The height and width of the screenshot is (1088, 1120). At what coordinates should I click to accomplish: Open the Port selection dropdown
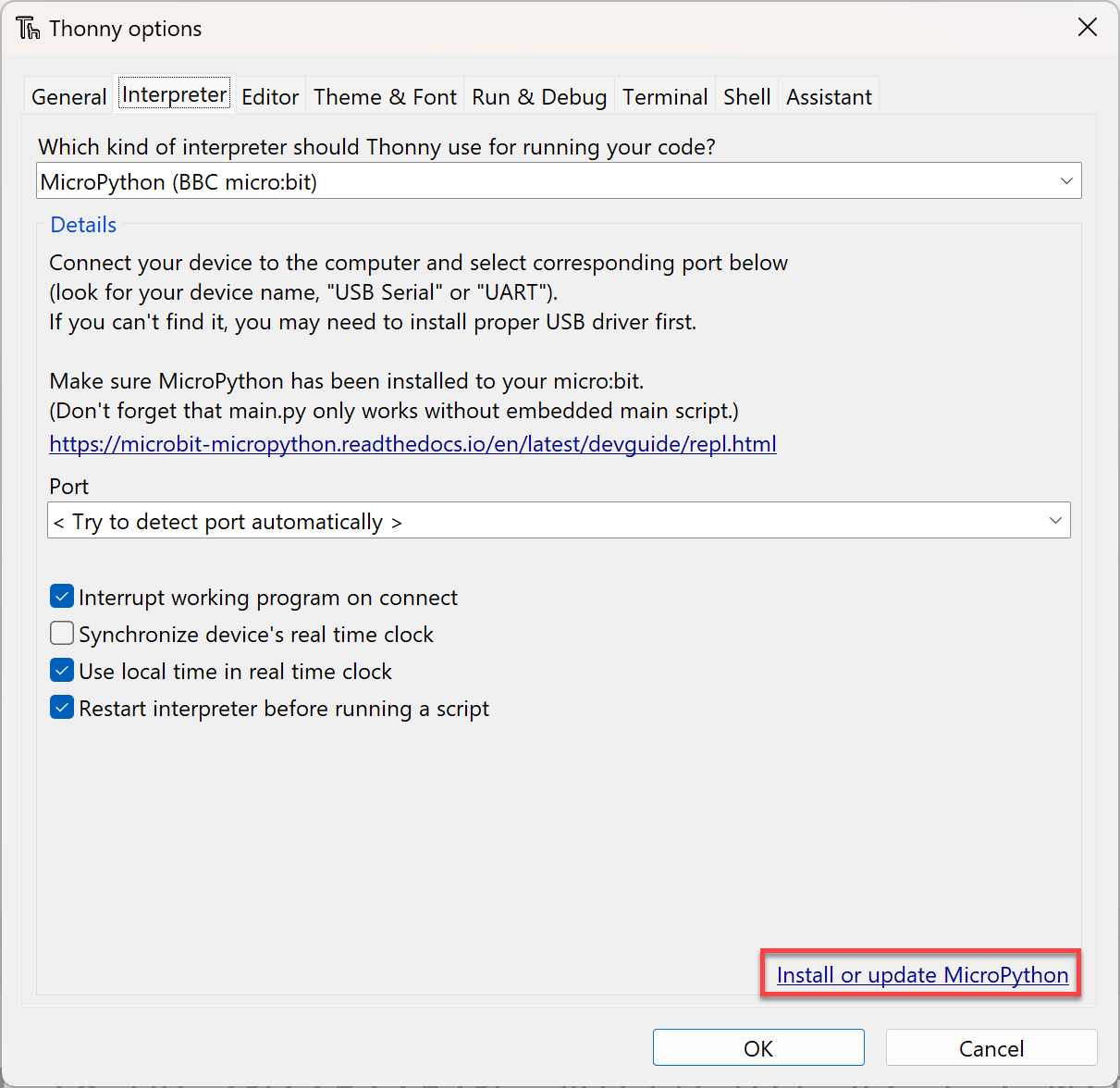[x=559, y=521]
